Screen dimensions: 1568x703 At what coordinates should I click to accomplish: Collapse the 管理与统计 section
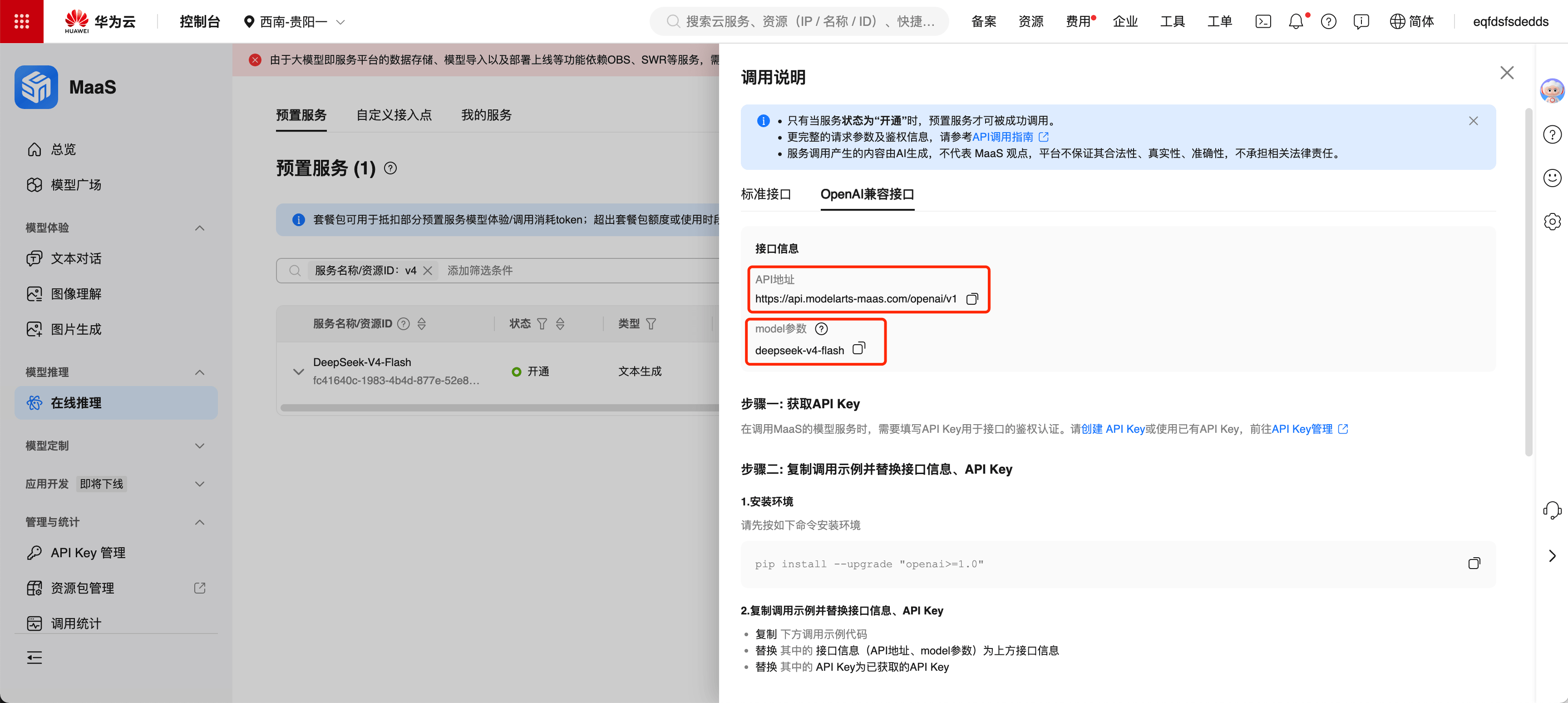pos(200,523)
